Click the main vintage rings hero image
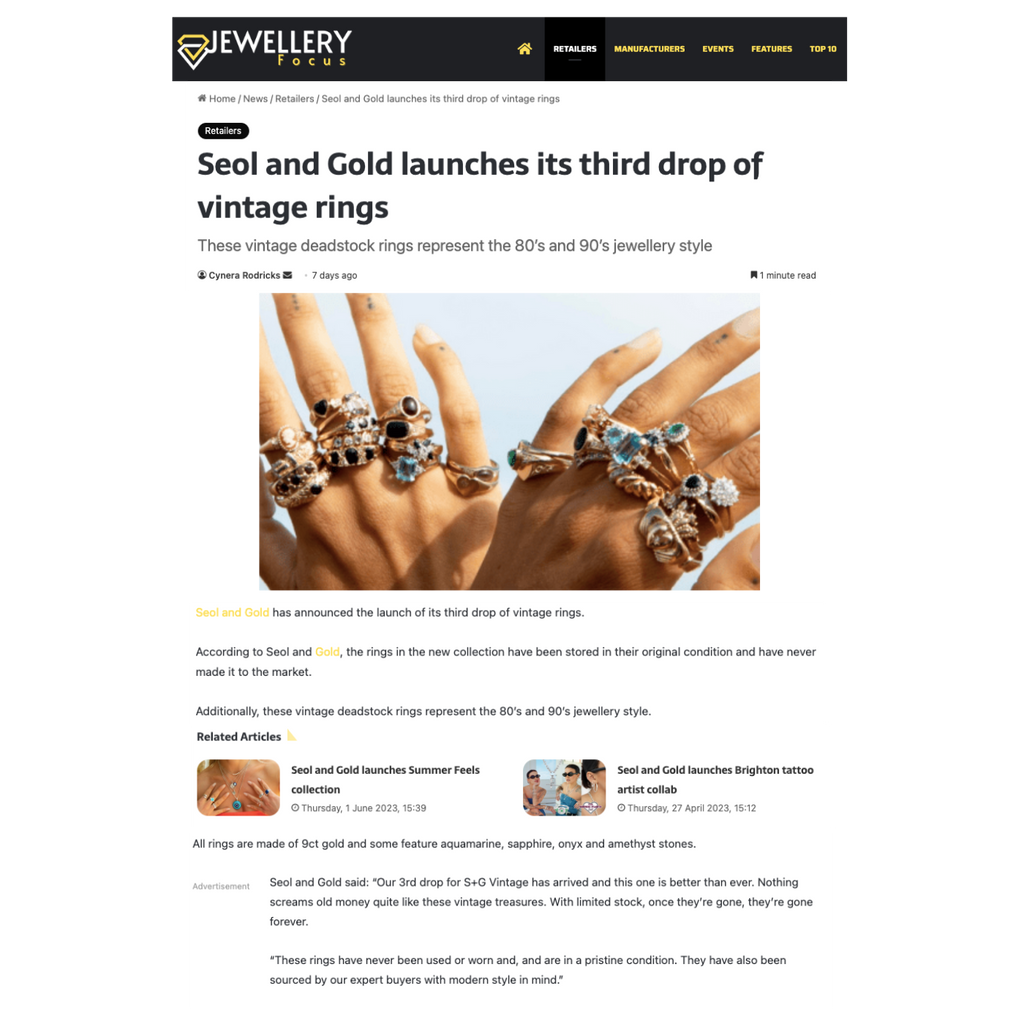Viewport: 1024px width, 1024px height. tap(509, 441)
